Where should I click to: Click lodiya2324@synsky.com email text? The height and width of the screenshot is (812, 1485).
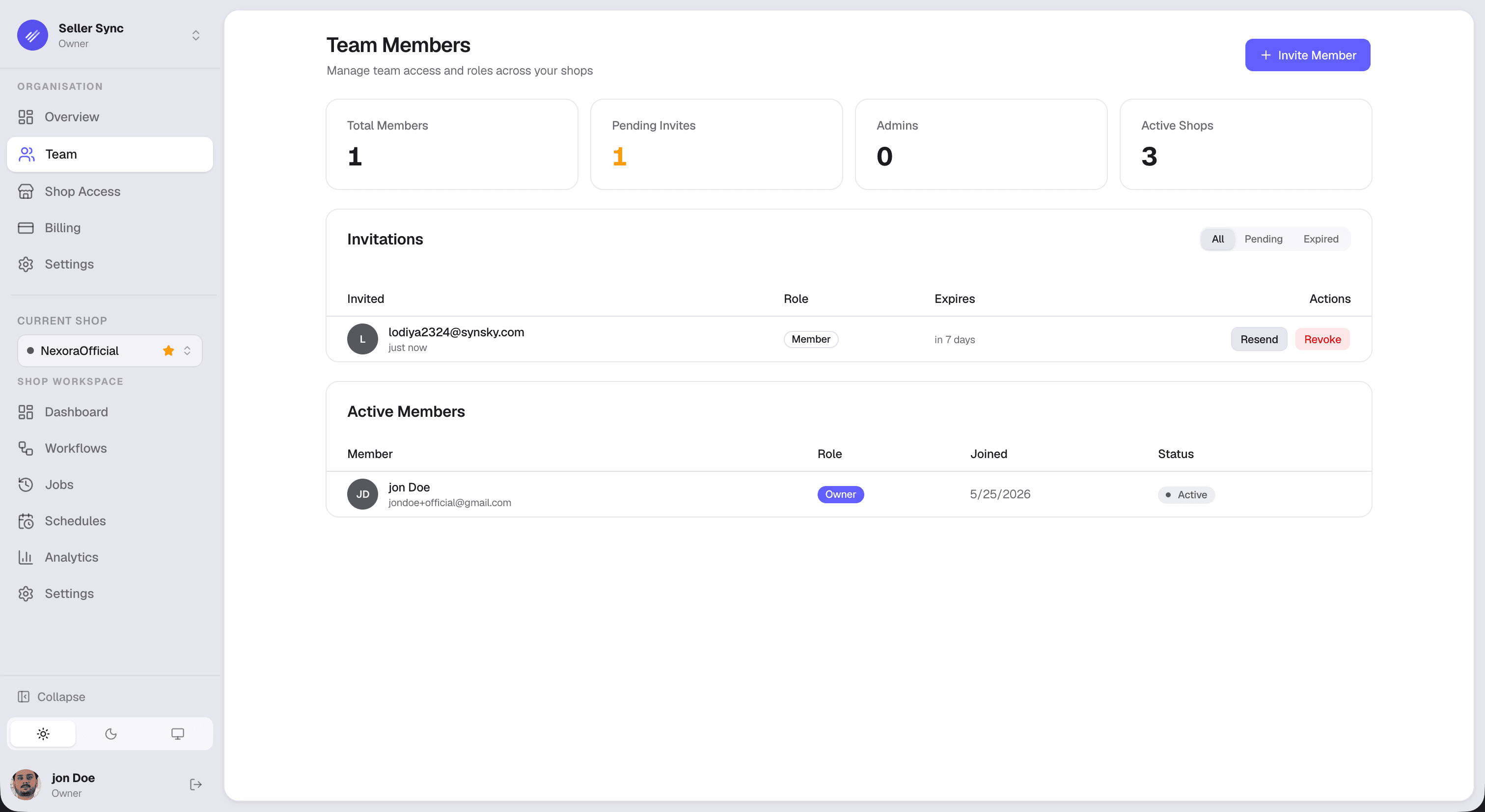[456, 332]
